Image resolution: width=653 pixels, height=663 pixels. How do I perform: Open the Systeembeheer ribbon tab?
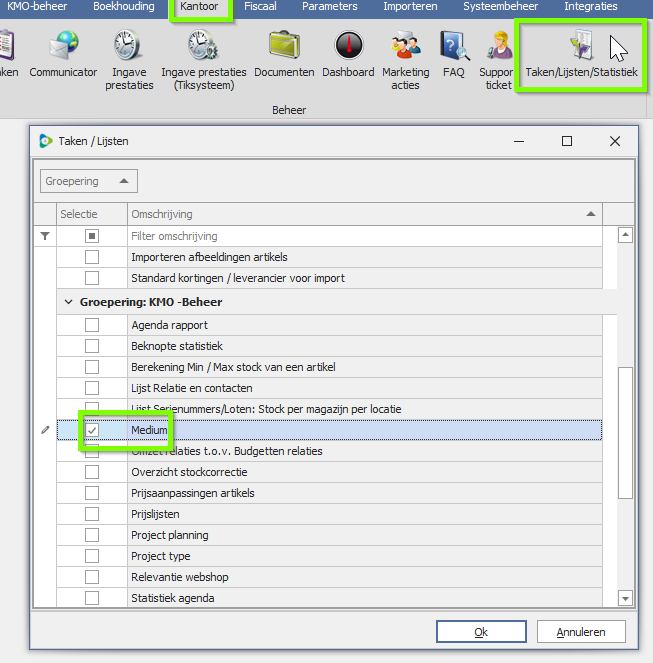coord(500,6)
